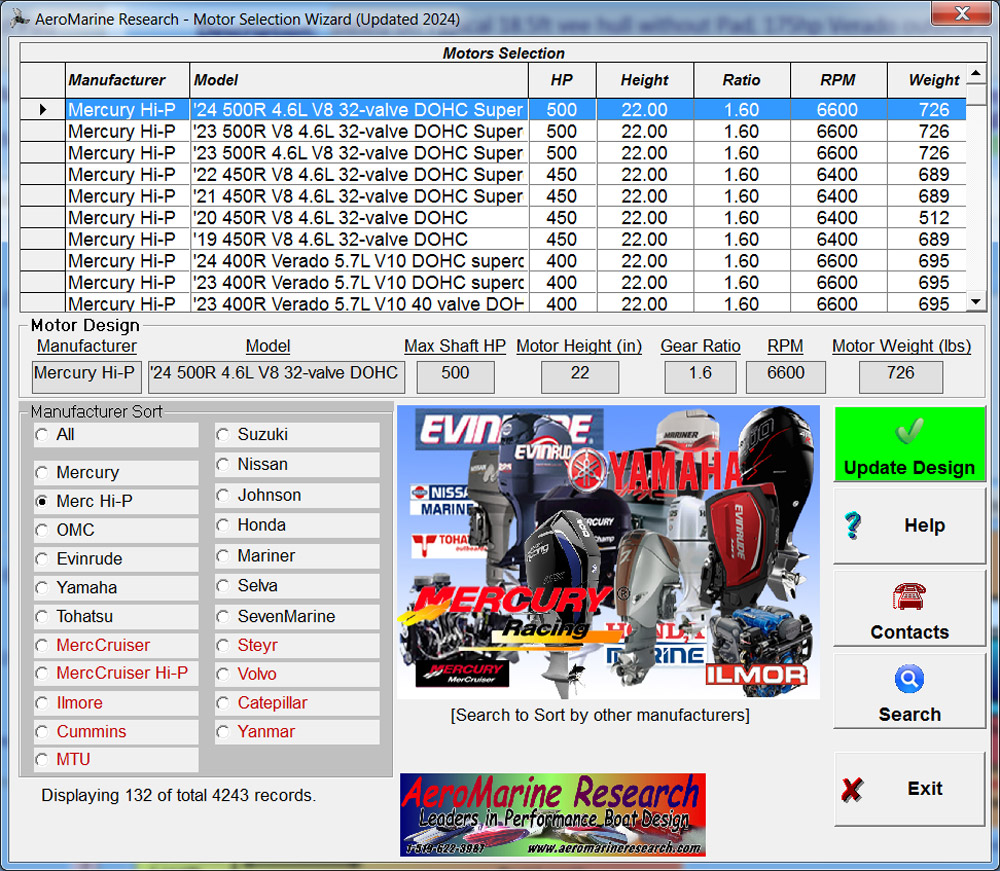Screen dimensions: 1000x871
Task: Click the Motor Design Model field
Action: (276, 377)
